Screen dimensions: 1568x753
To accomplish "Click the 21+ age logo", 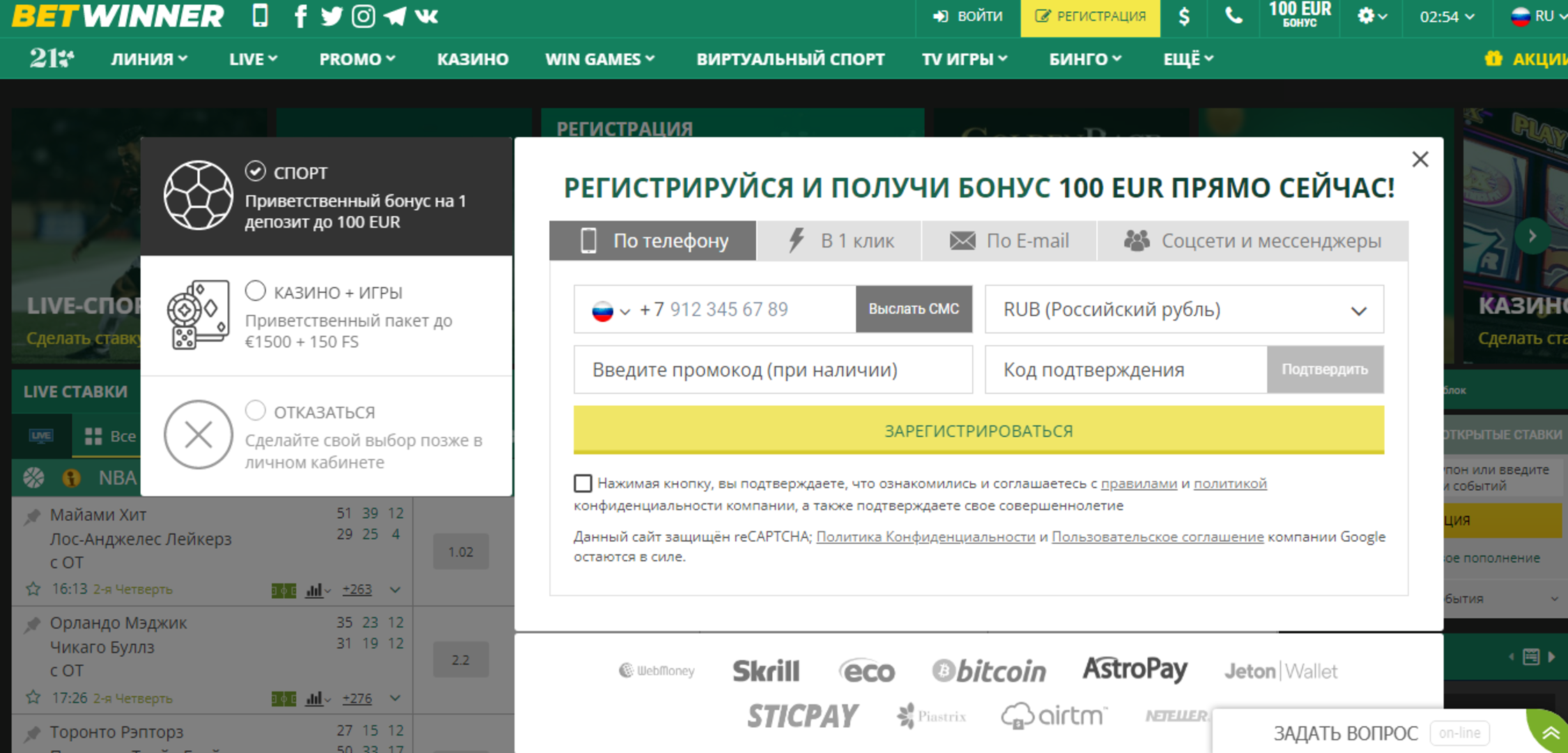I will point(52,59).
